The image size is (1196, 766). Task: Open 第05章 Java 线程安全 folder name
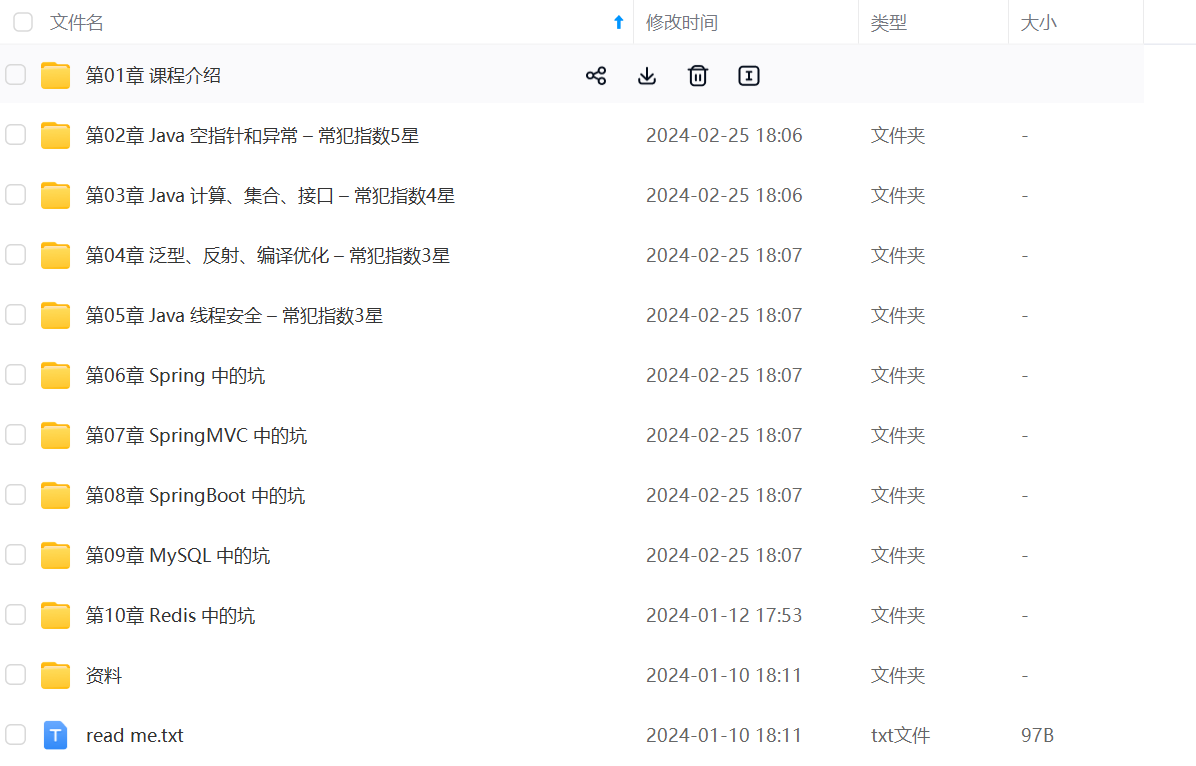[234, 315]
